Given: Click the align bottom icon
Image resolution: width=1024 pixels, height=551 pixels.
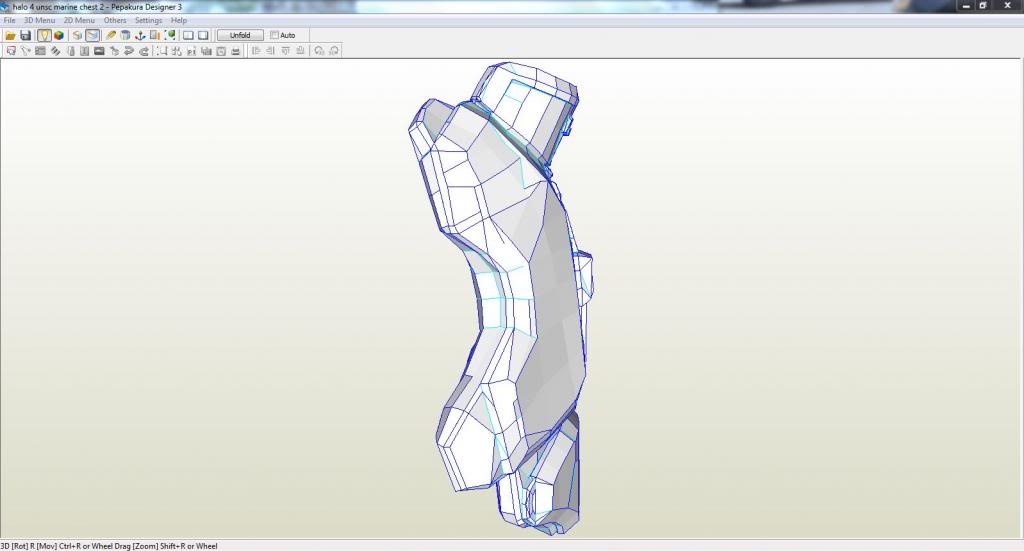Looking at the screenshot, I should (x=300, y=50).
